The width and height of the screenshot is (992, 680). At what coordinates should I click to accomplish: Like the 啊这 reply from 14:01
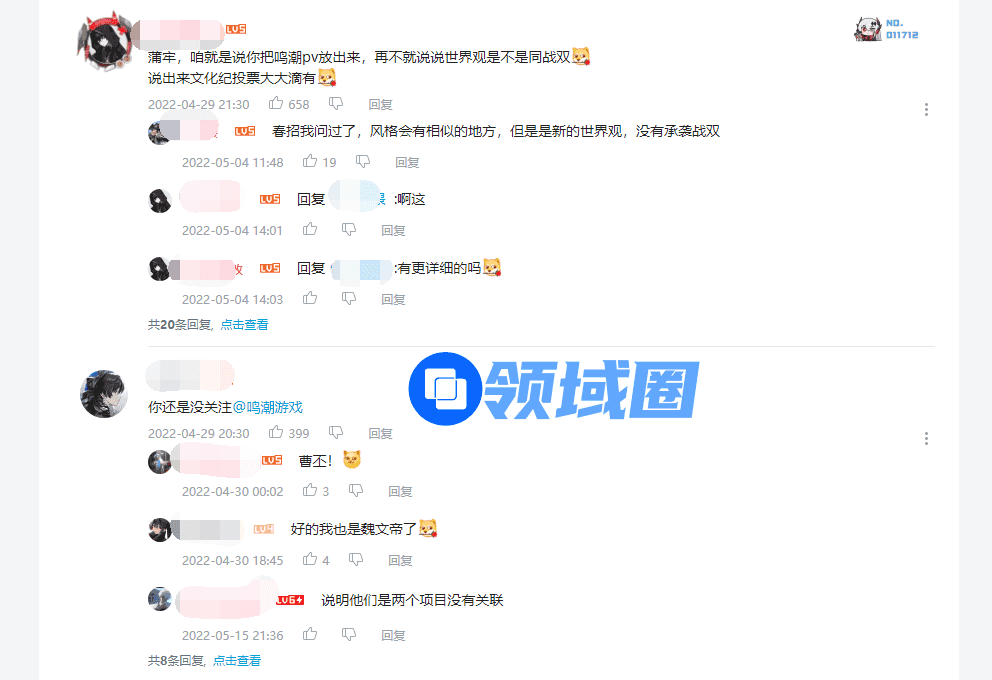click(310, 229)
